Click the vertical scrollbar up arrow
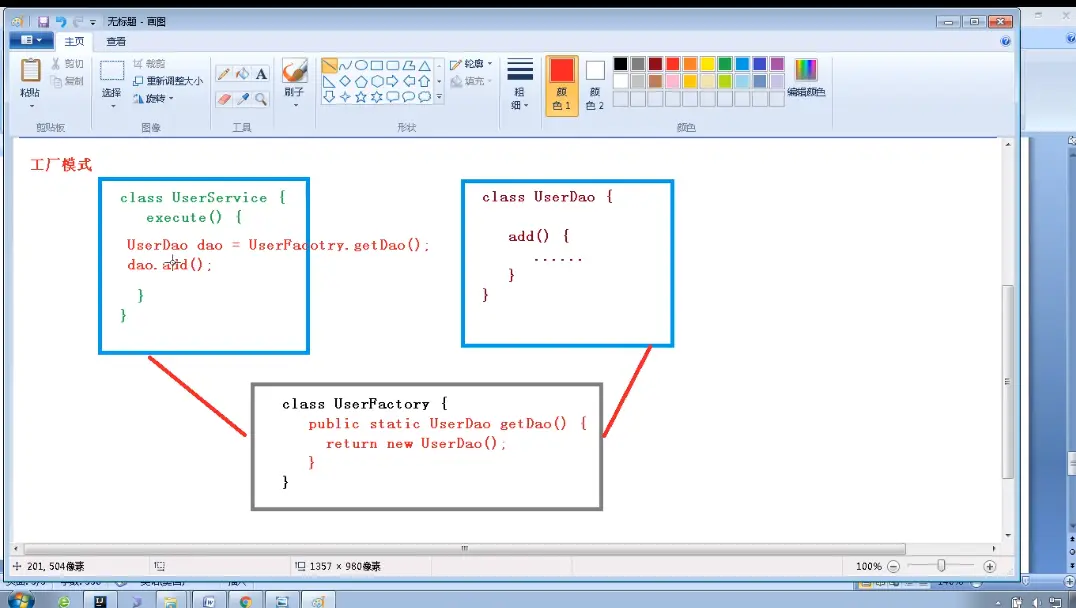The image size is (1076, 608). point(1007,144)
